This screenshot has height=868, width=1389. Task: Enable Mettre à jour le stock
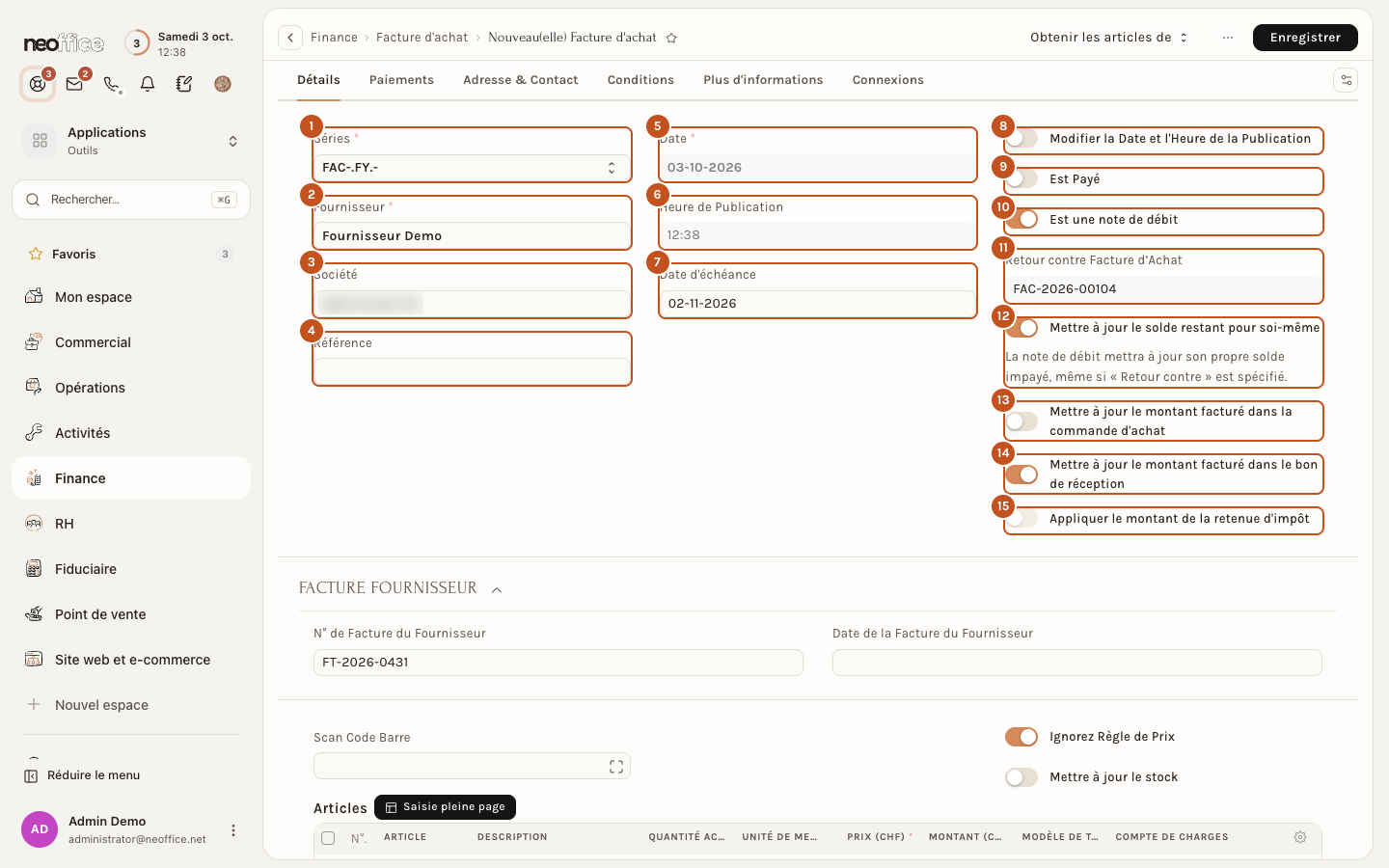click(1021, 777)
